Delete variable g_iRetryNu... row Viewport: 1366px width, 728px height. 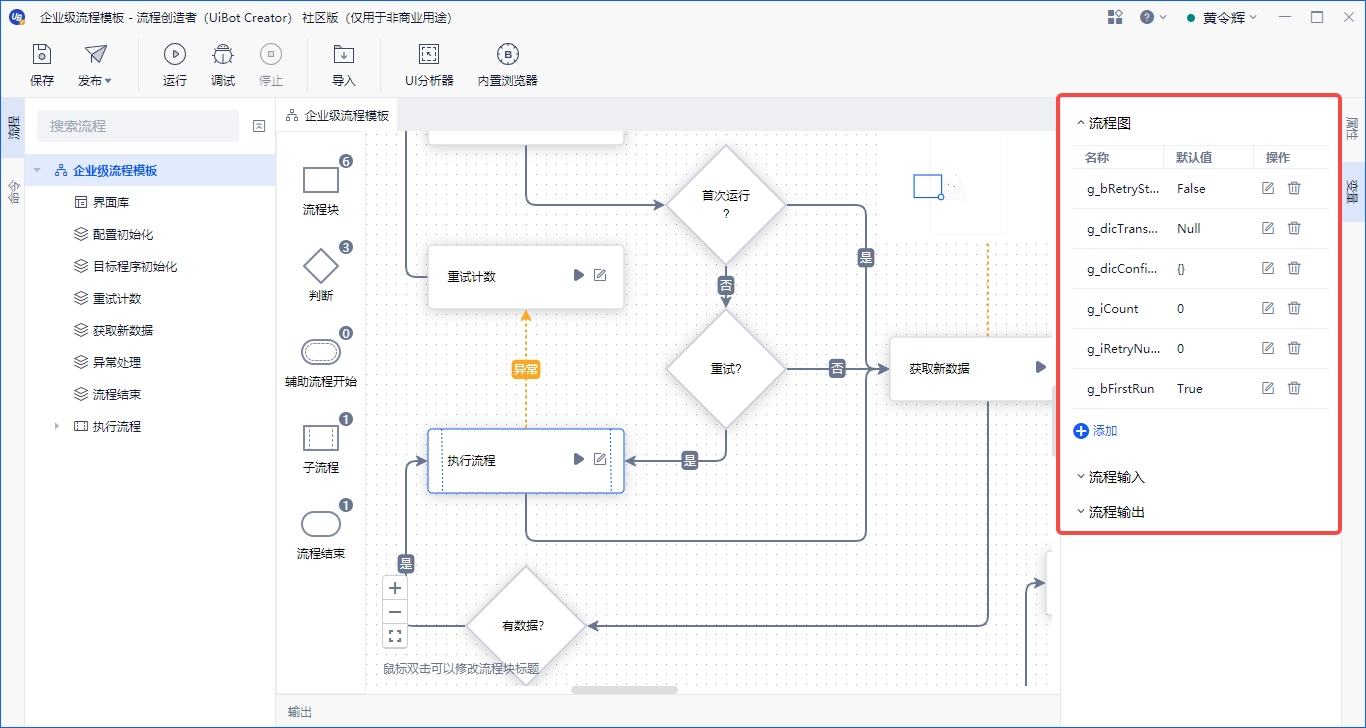click(1294, 348)
